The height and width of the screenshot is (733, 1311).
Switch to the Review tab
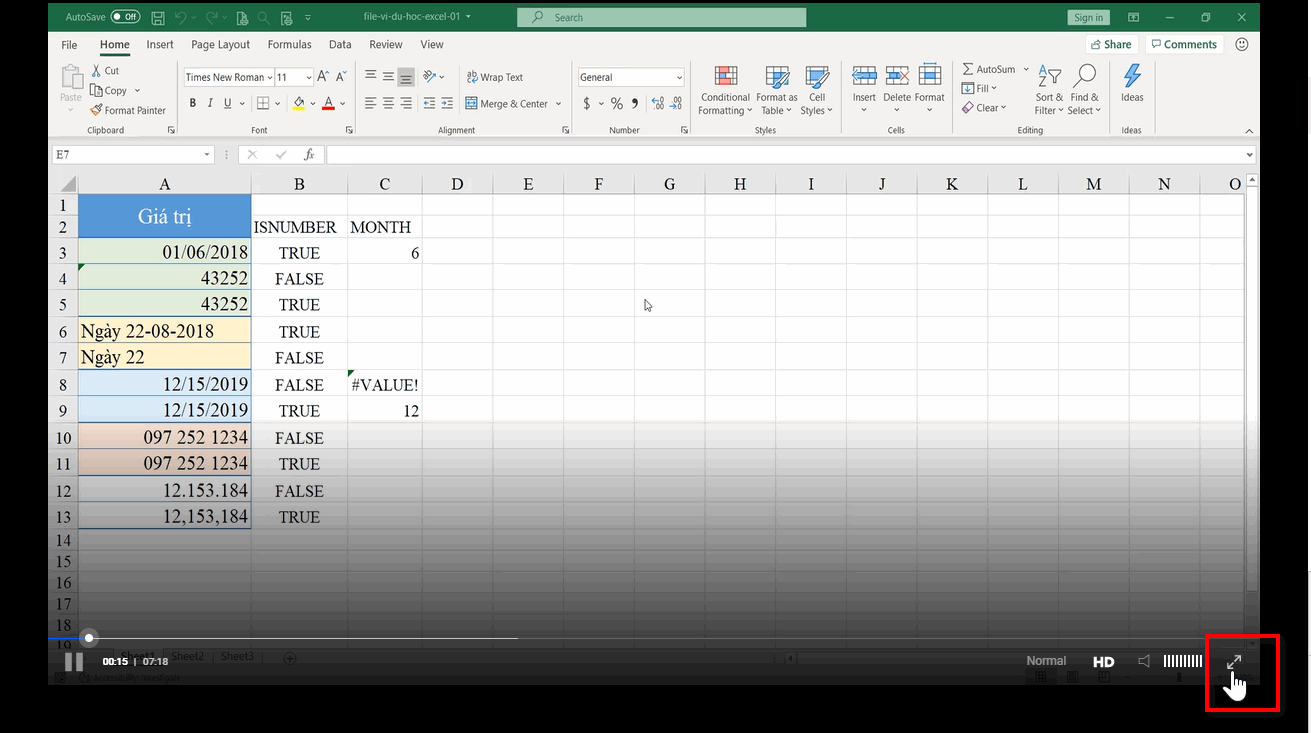coord(385,45)
